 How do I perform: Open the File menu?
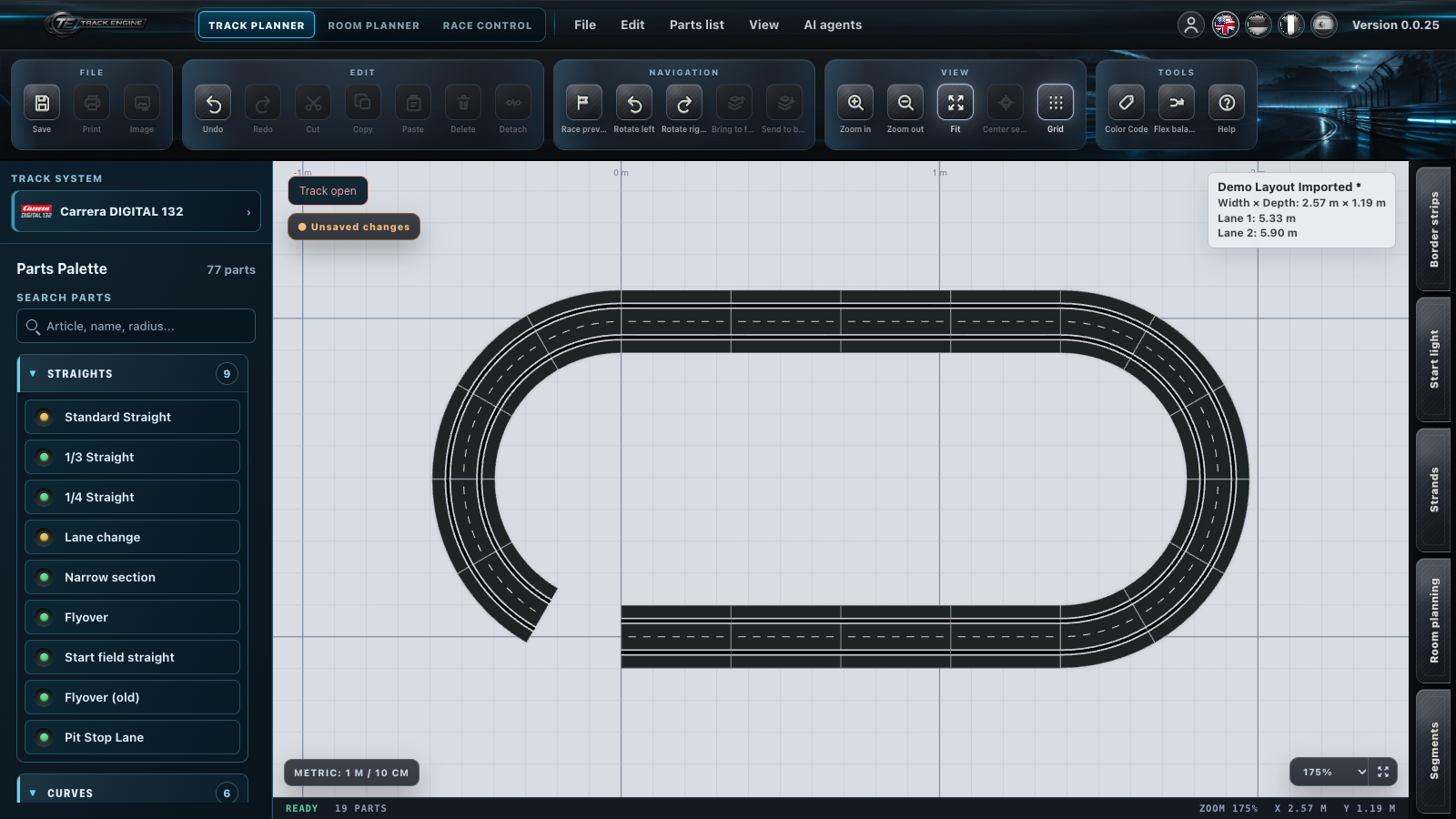click(x=585, y=25)
